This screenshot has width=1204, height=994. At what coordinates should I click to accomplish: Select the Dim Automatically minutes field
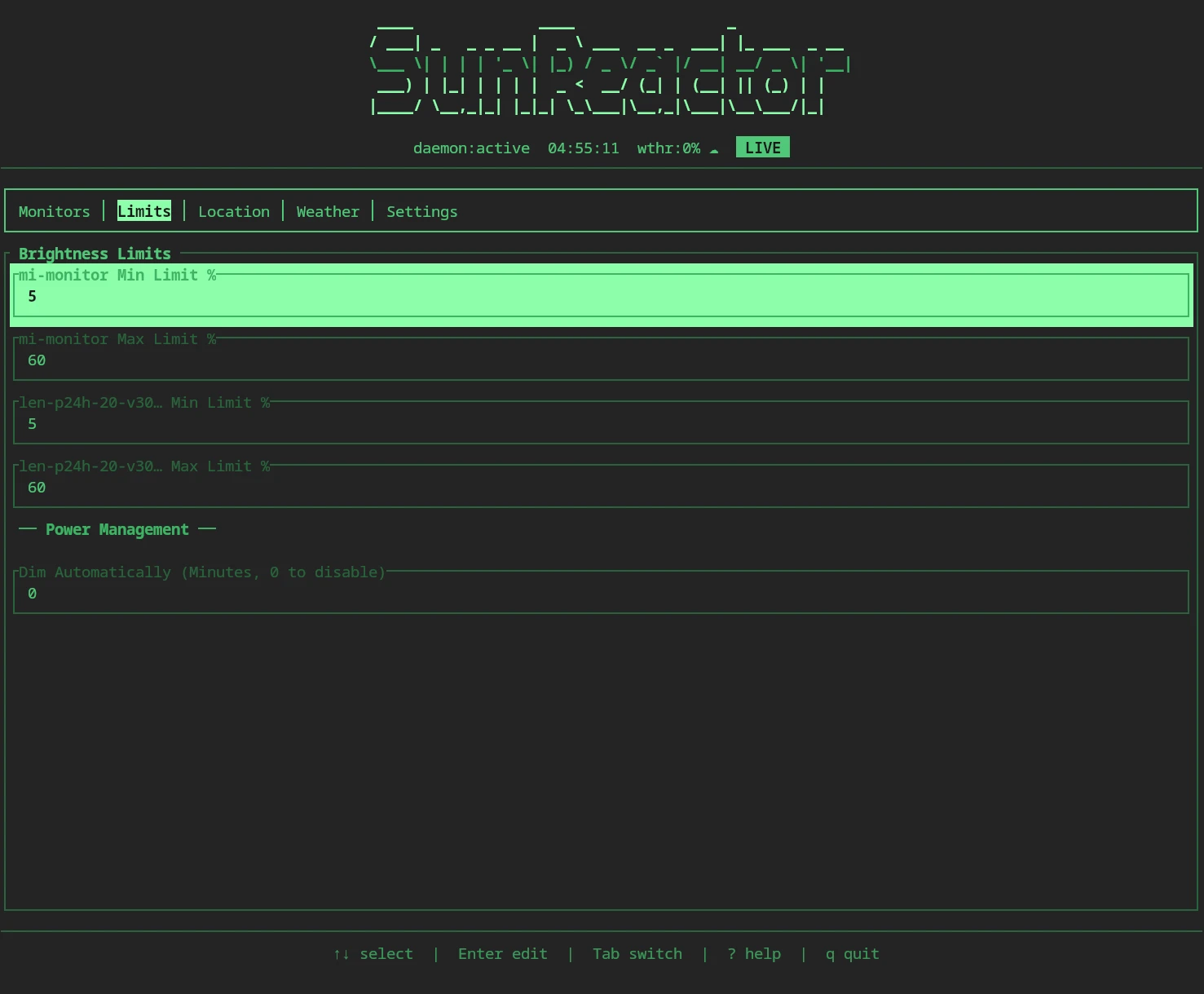[x=602, y=592]
